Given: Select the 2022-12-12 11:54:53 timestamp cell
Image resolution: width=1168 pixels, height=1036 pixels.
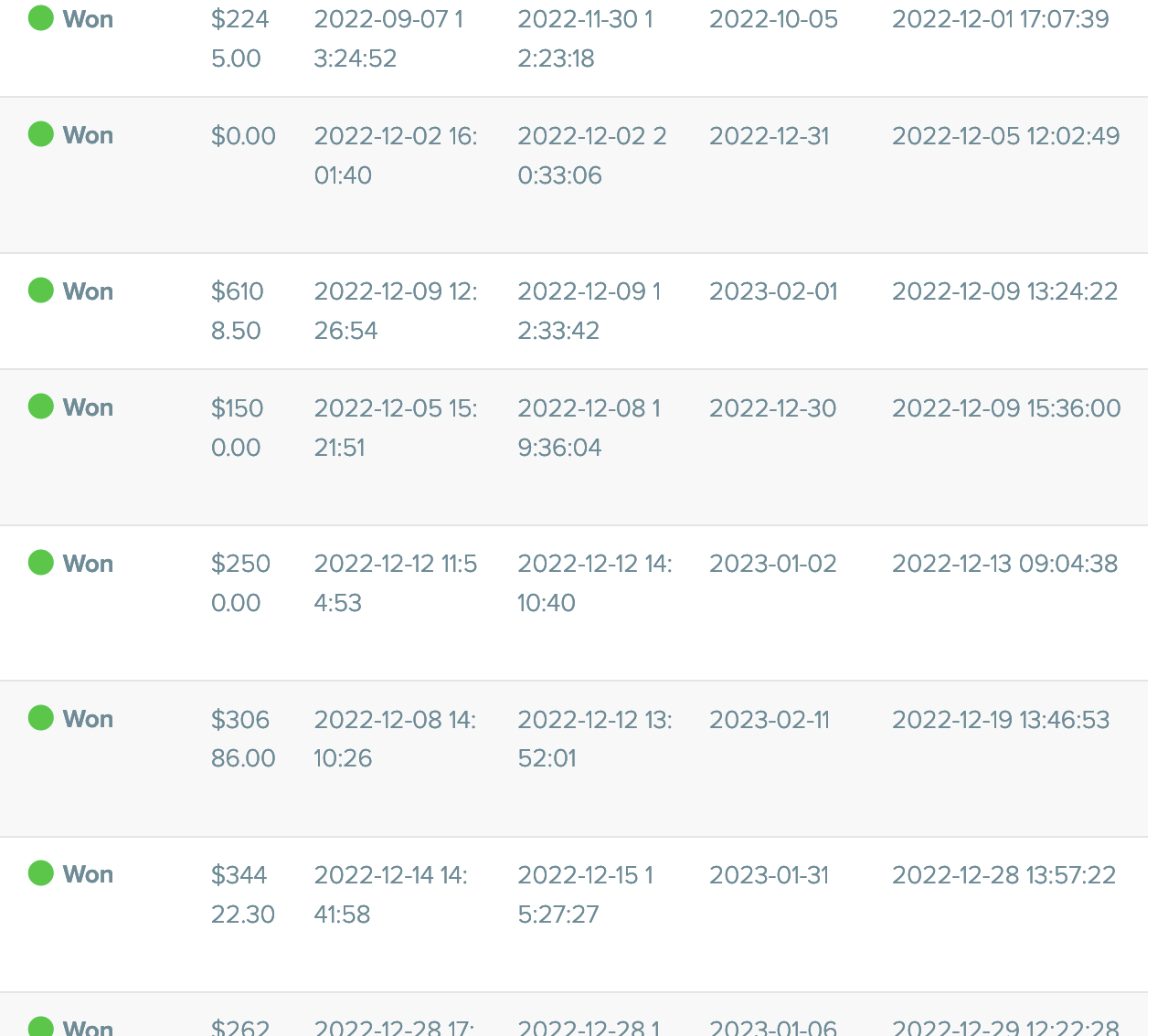Looking at the screenshot, I should (x=395, y=583).
